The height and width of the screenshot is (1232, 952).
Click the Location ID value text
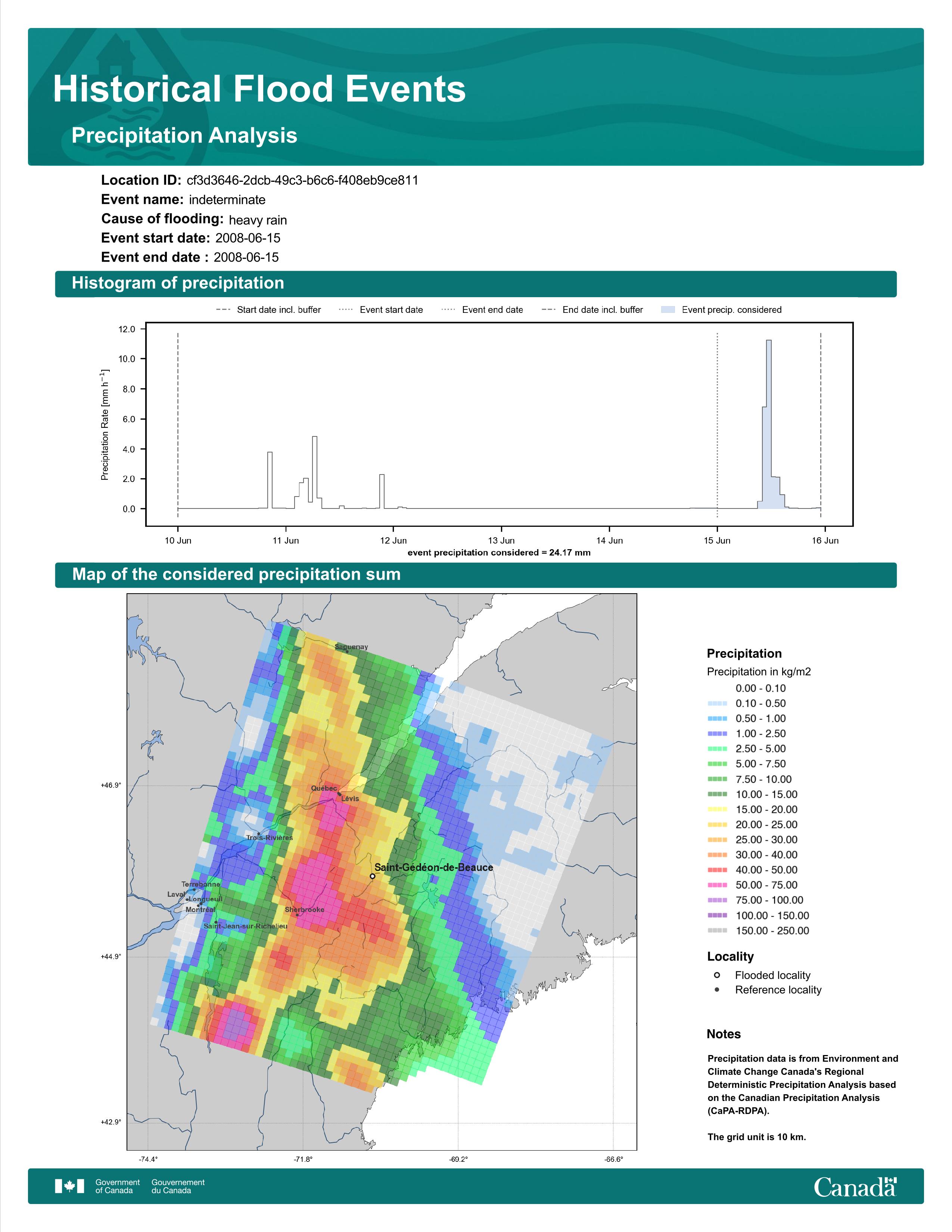pyautogui.click(x=302, y=181)
